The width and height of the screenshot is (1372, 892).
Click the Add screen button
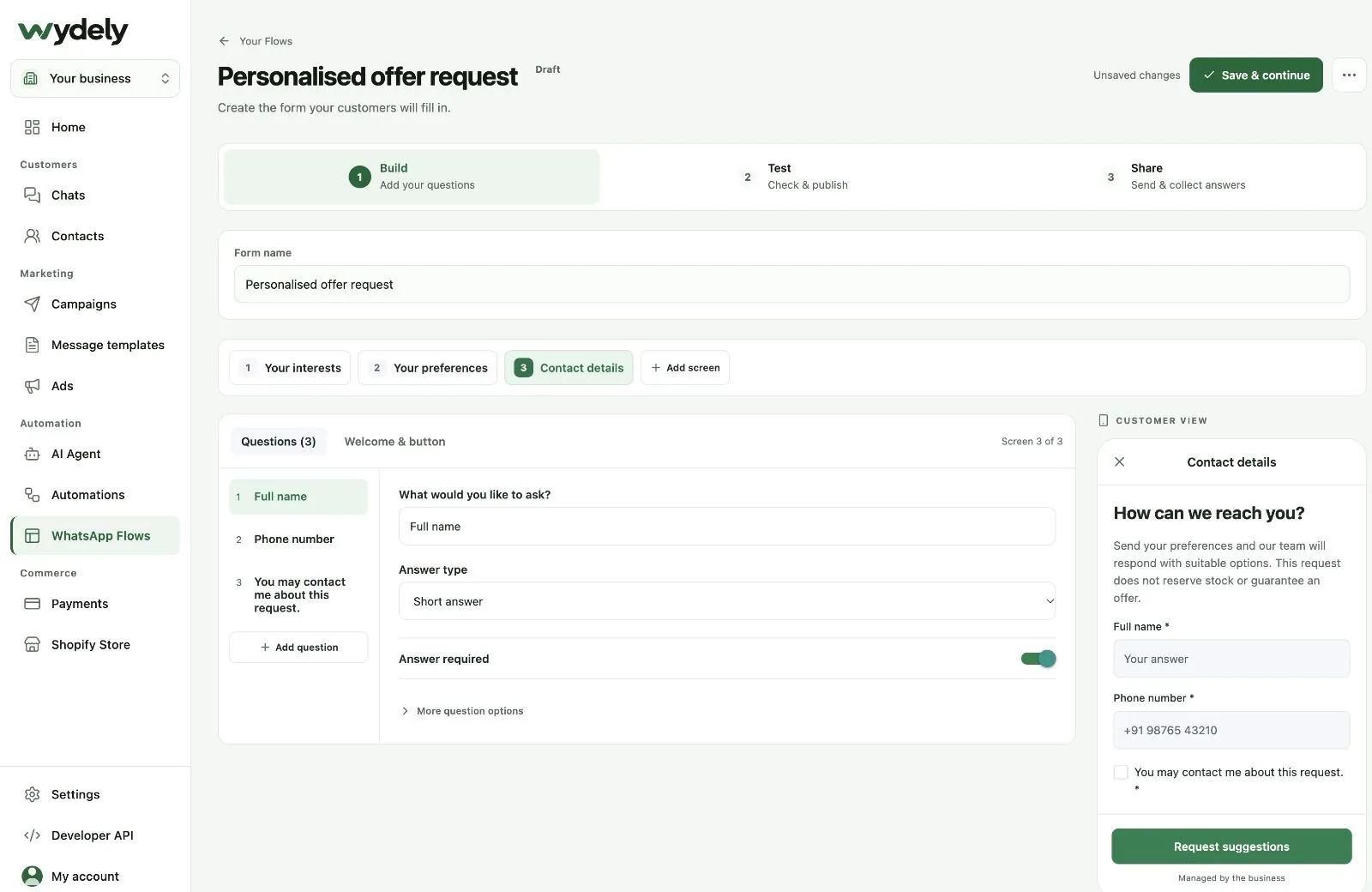[x=685, y=368]
